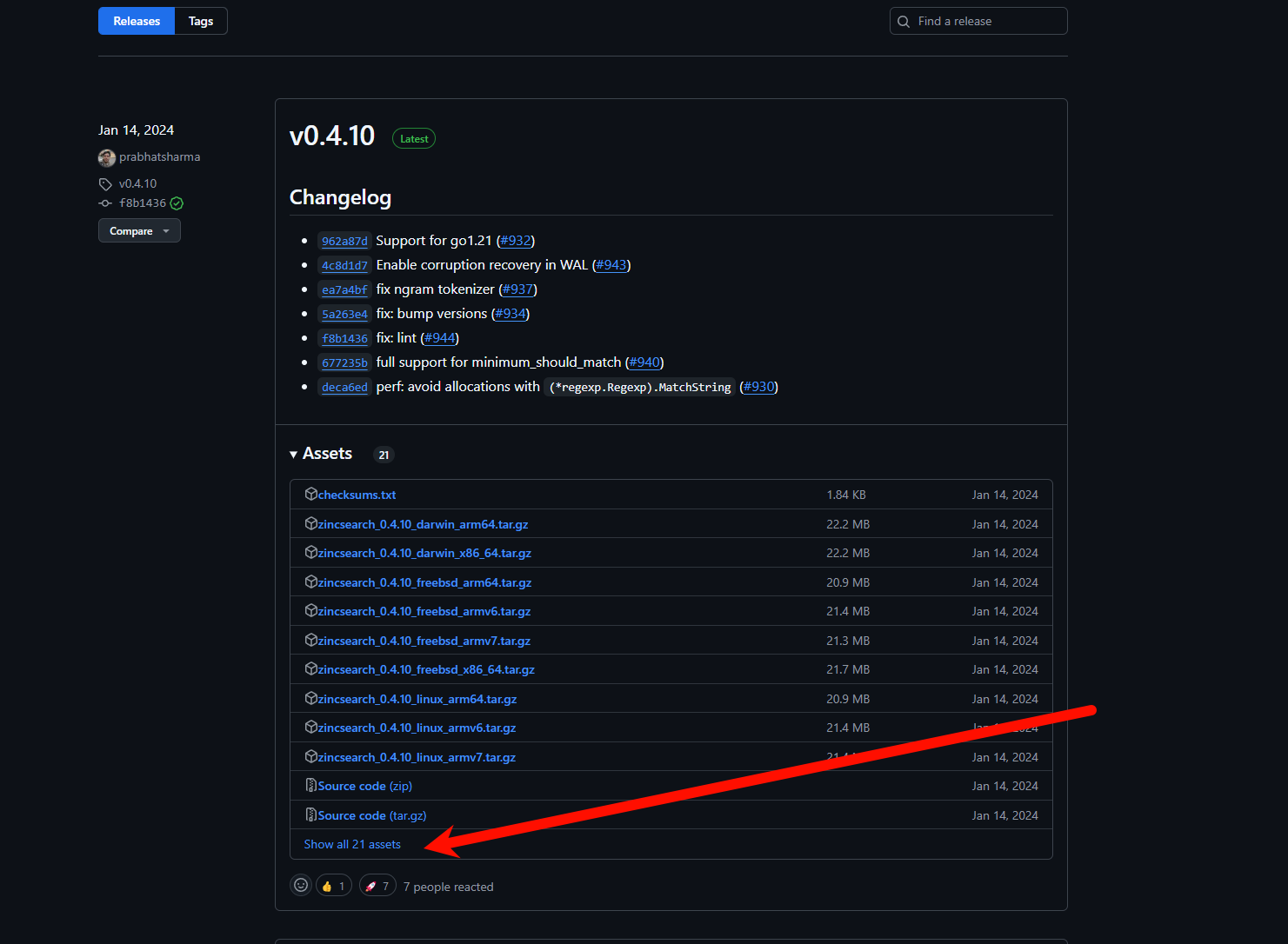Download zincsearch linux_armv7 tarball
The image size is (1288, 944).
click(x=417, y=757)
